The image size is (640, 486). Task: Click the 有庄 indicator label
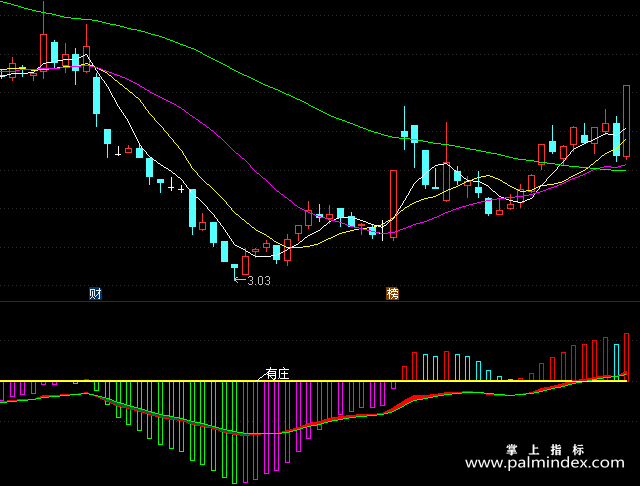(x=277, y=373)
